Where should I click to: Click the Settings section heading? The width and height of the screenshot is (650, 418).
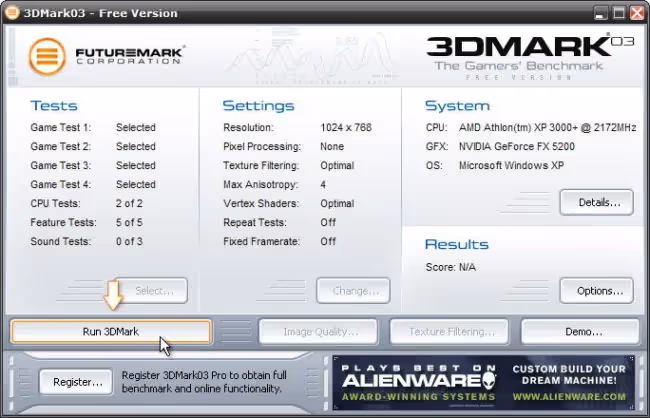coord(258,106)
